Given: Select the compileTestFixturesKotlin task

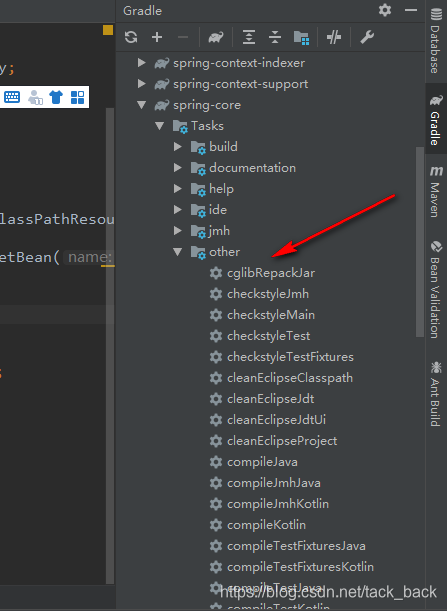Looking at the screenshot, I should 300,567.
